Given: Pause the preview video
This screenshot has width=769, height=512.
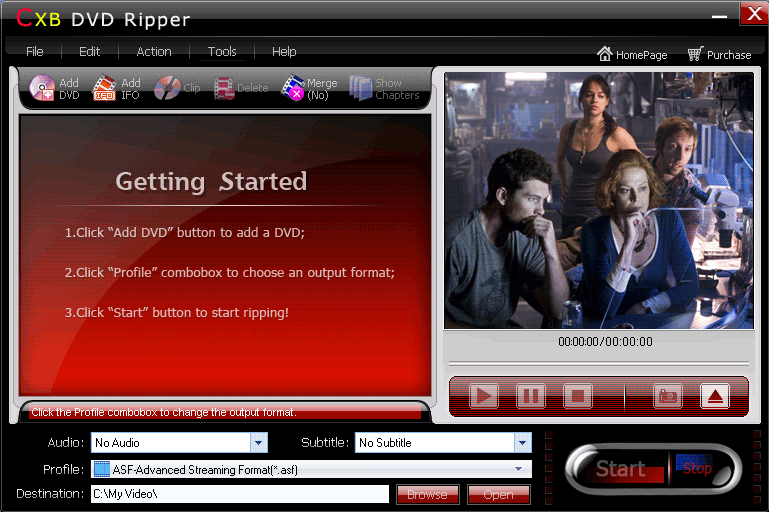Looking at the screenshot, I should (531, 396).
